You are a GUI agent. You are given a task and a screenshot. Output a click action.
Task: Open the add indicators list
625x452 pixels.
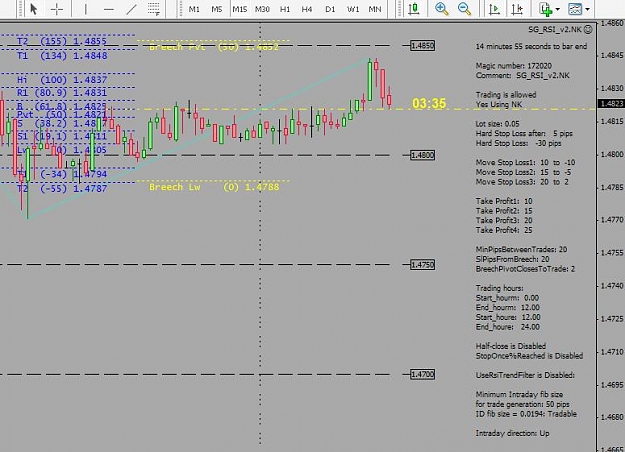click(546, 9)
